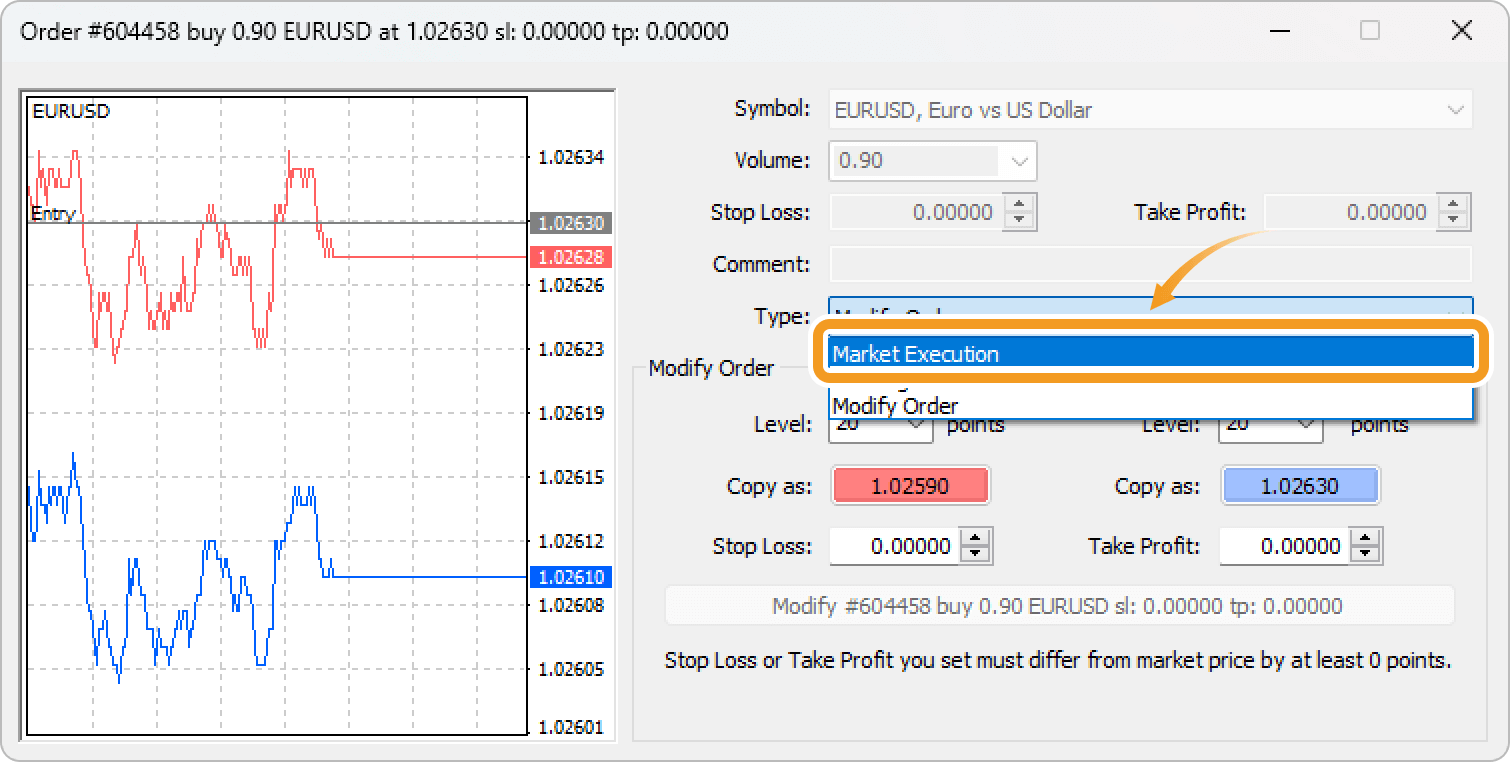Decrease the Modify Order Stop Loss value

(x=976, y=555)
